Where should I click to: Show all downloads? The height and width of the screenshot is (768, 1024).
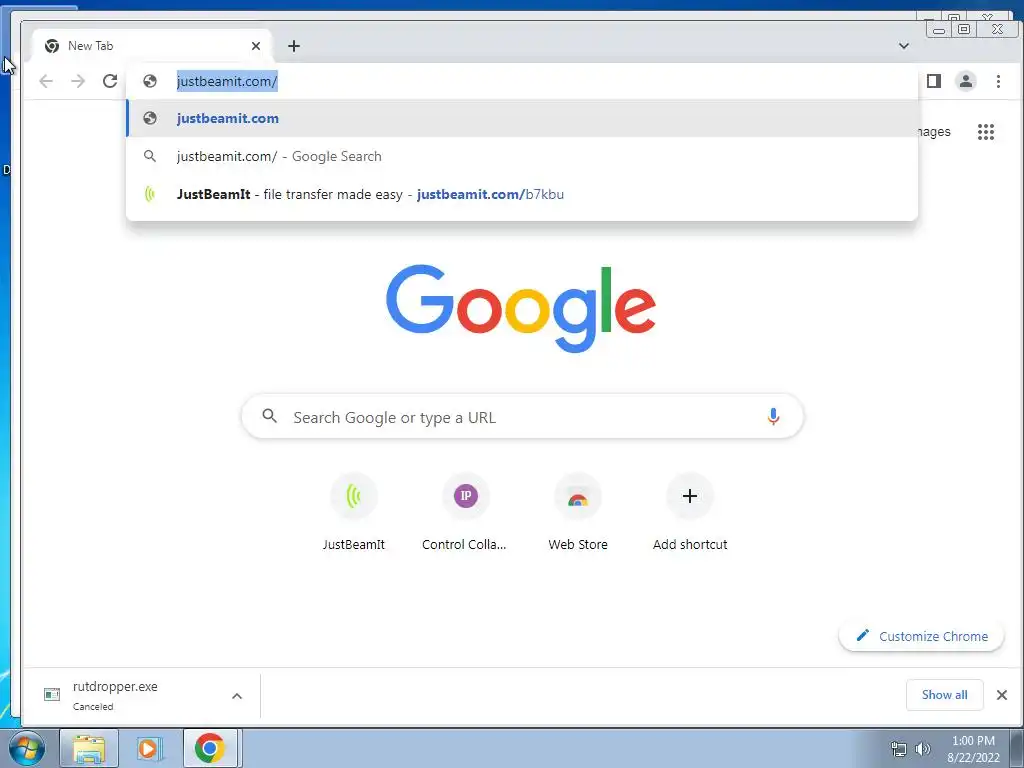pyautogui.click(x=944, y=695)
